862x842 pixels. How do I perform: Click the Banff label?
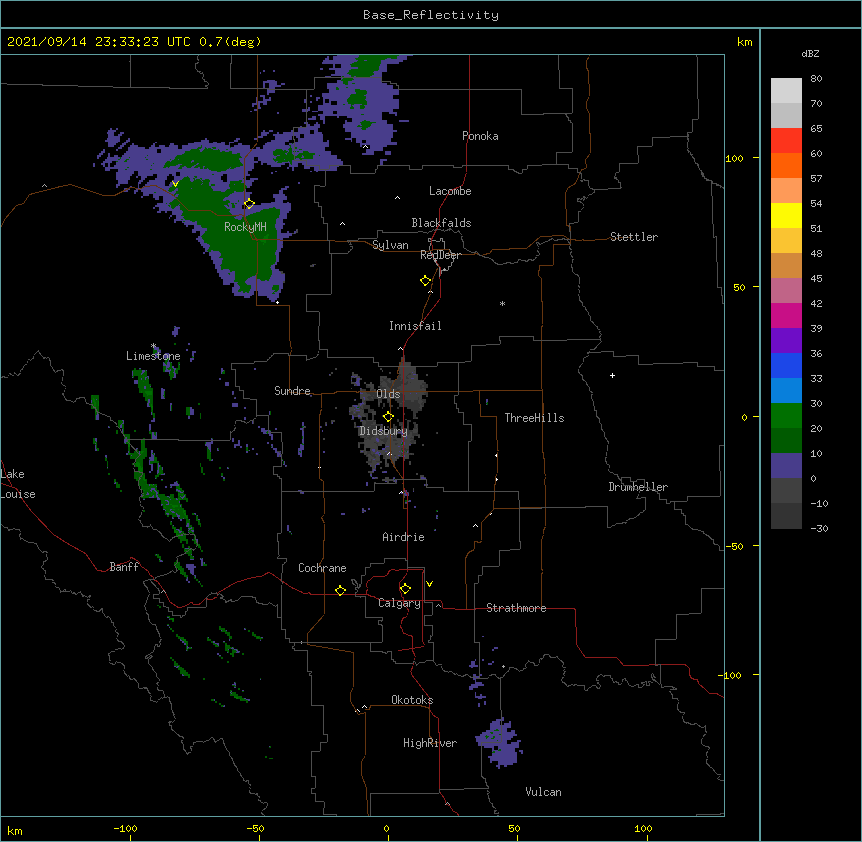pos(124,567)
